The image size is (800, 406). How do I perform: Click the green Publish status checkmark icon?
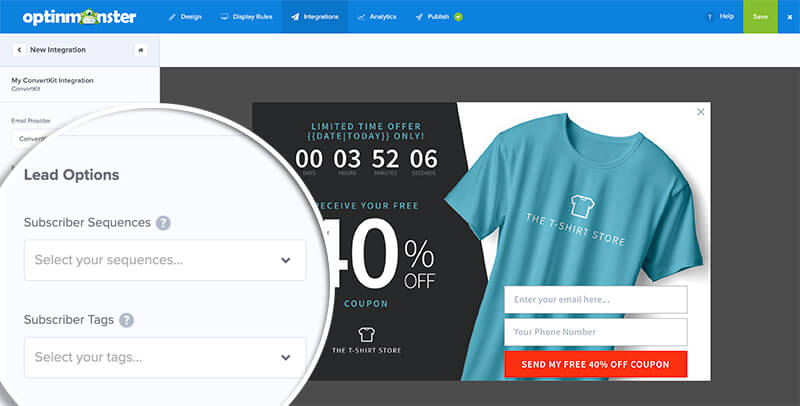click(x=458, y=17)
